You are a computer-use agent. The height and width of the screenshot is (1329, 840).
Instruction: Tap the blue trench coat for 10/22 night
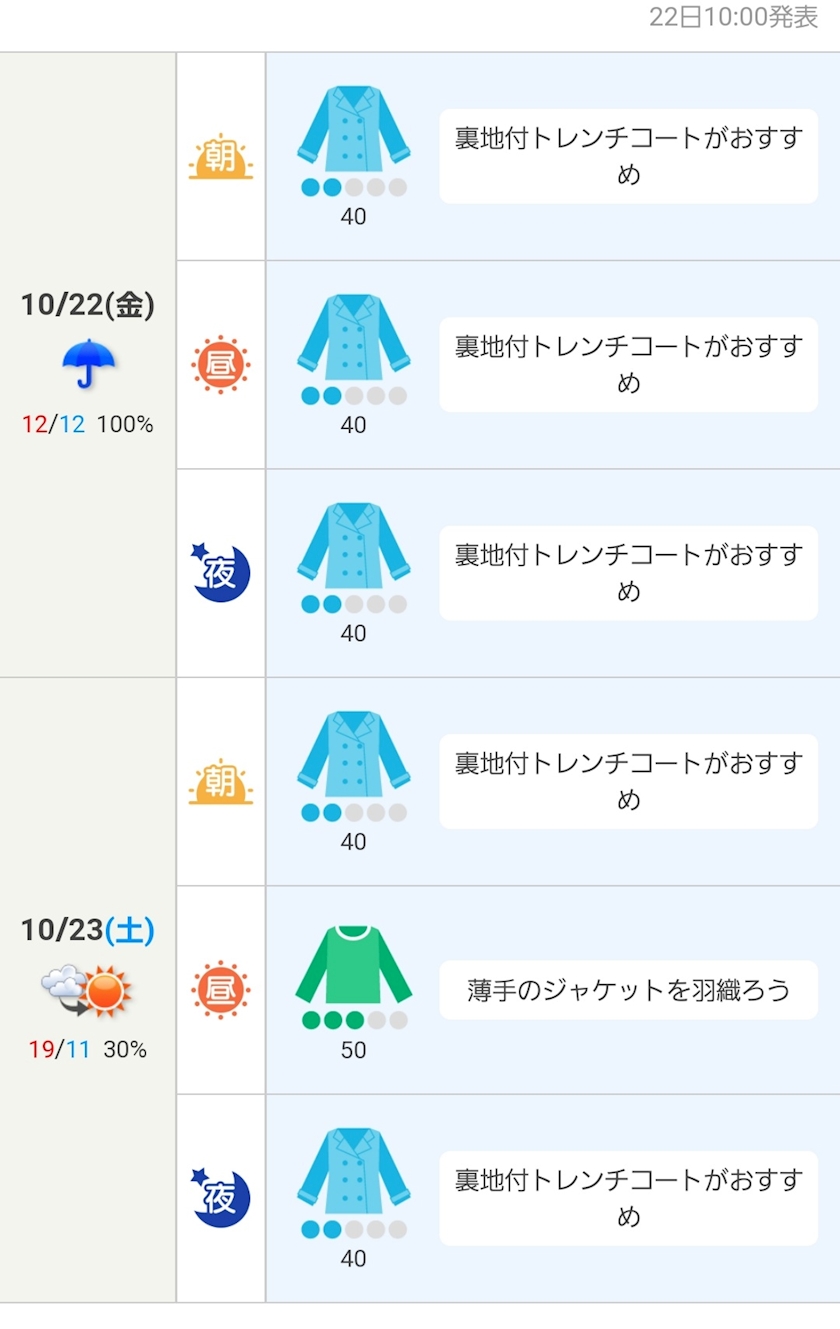(x=353, y=547)
